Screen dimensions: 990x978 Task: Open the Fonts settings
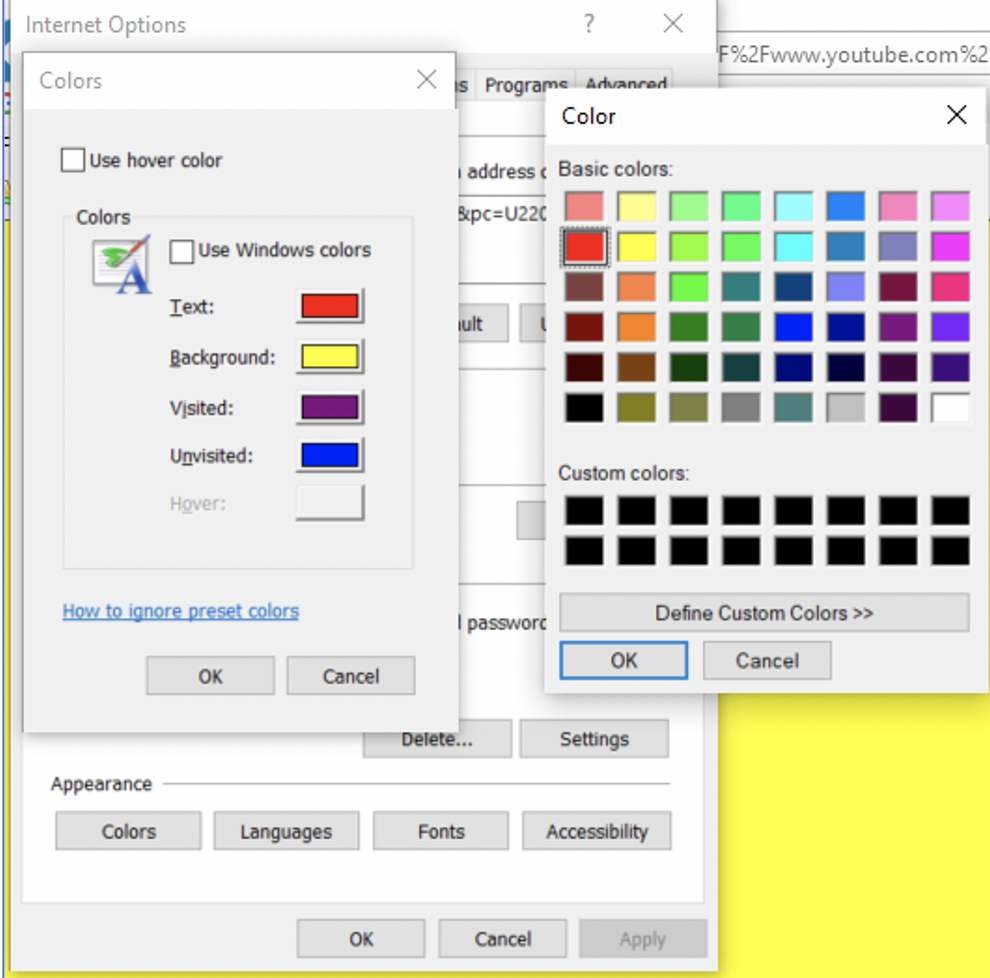(440, 831)
